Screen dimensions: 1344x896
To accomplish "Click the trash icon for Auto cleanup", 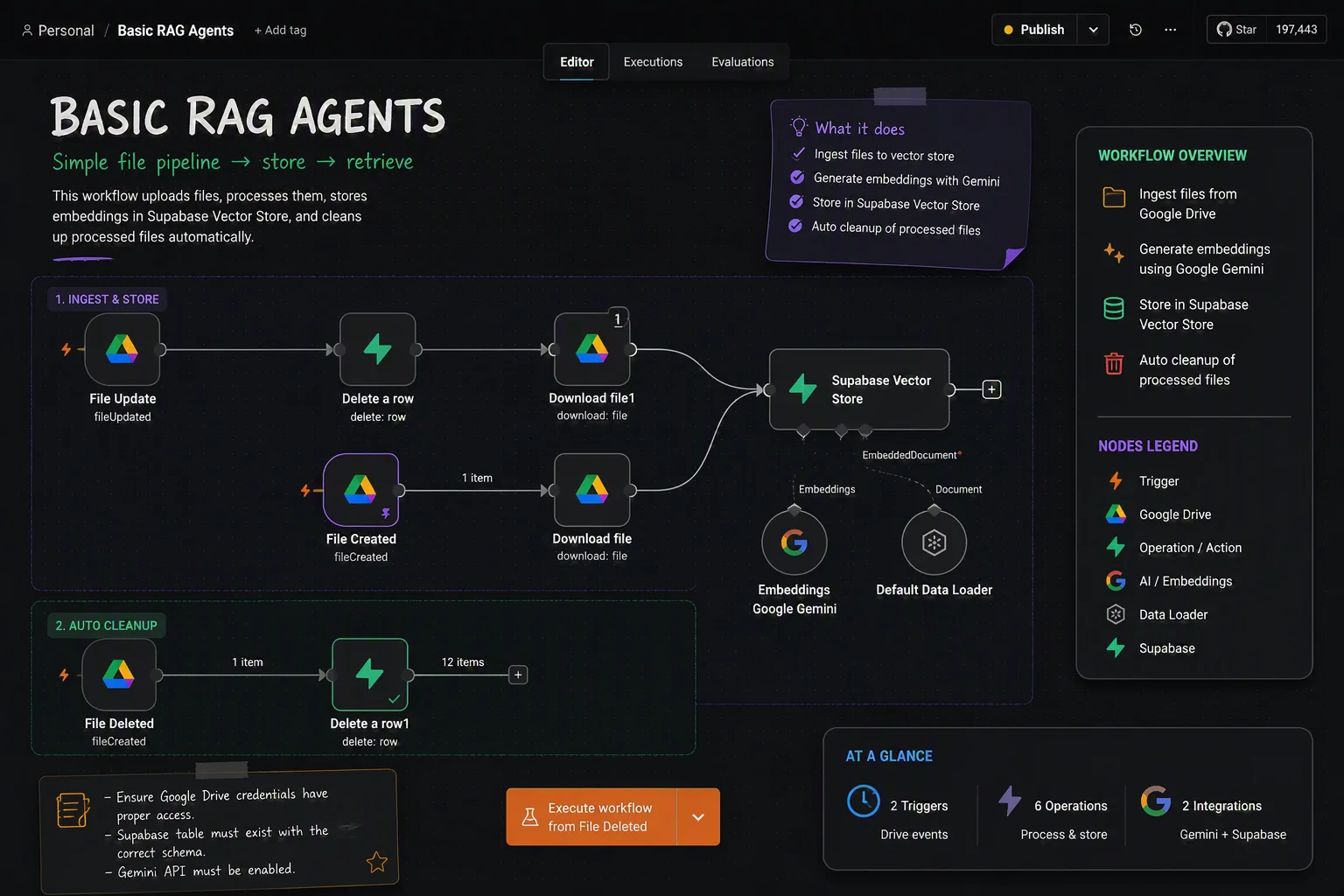I will 1114,363.
